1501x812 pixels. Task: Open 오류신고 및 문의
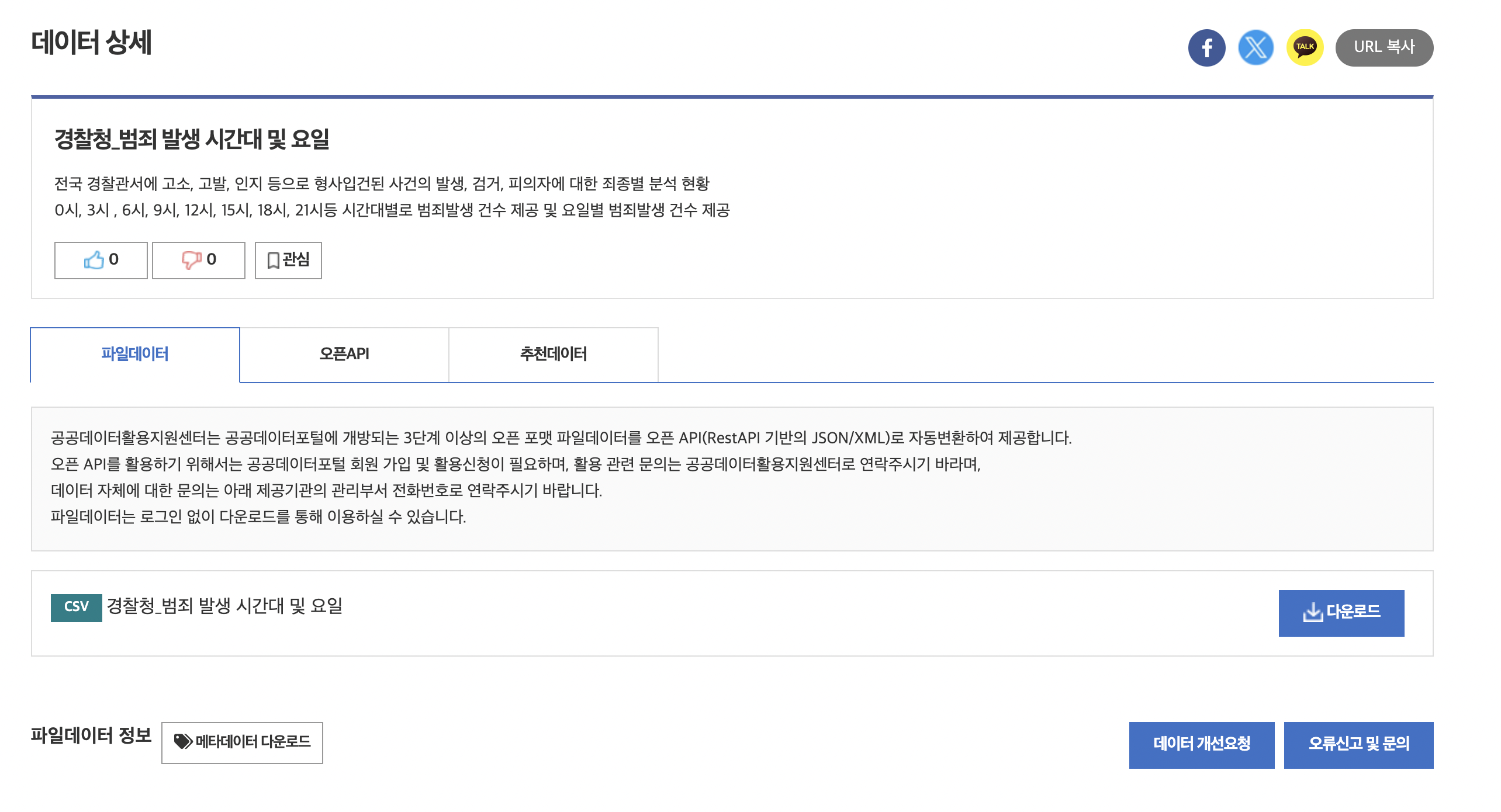pyautogui.click(x=1358, y=744)
